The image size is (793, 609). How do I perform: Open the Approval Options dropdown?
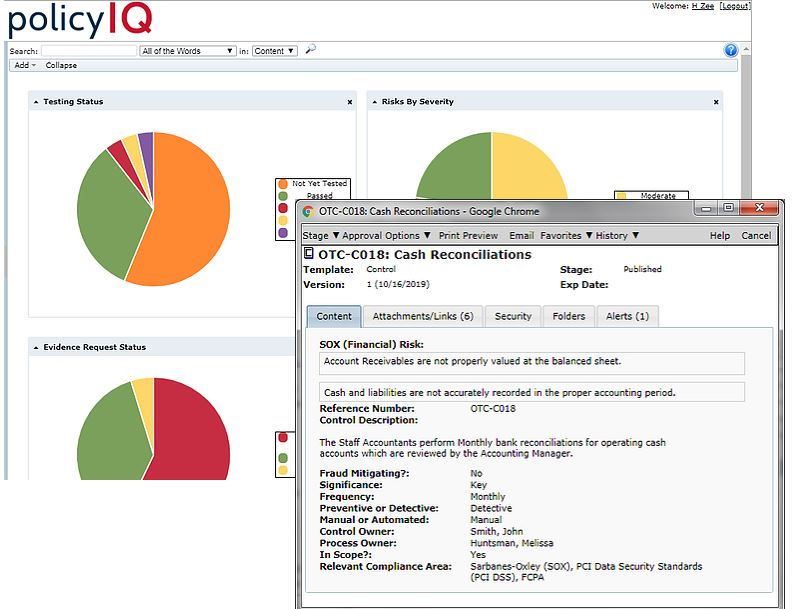pos(386,235)
